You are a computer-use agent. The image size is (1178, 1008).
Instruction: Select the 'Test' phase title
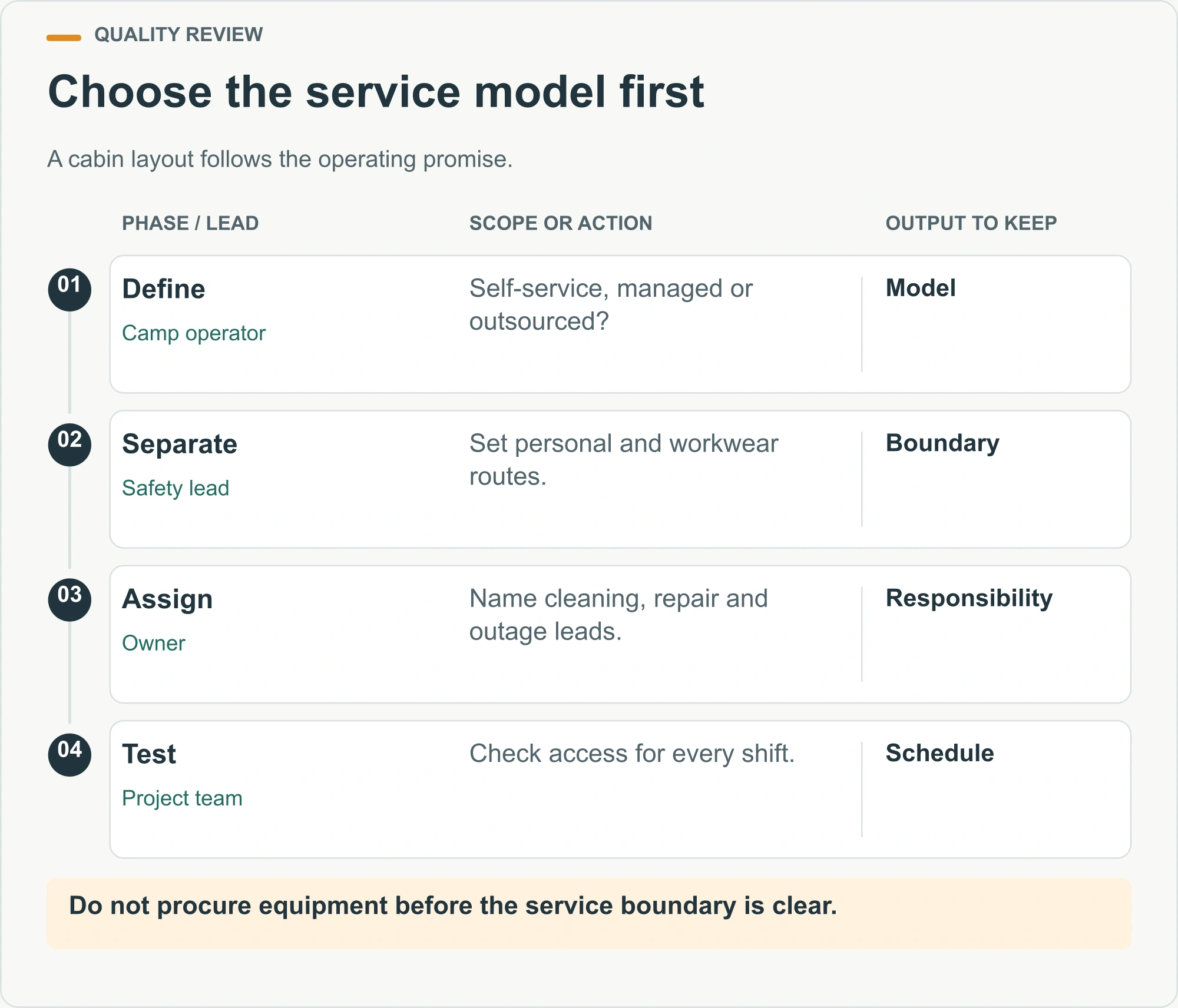point(149,754)
